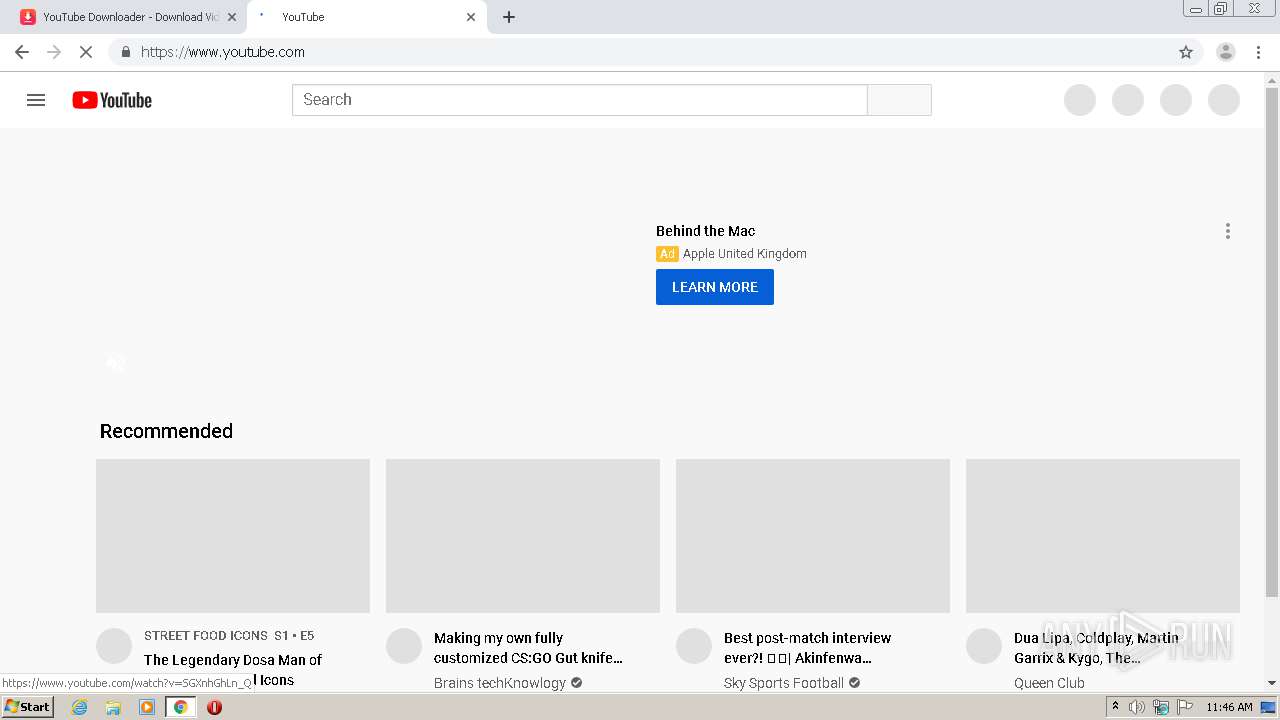The width and height of the screenshot is (1280, 720).
Task: Open the red Opera taskbar icon
Action: [x=214, y=707]
